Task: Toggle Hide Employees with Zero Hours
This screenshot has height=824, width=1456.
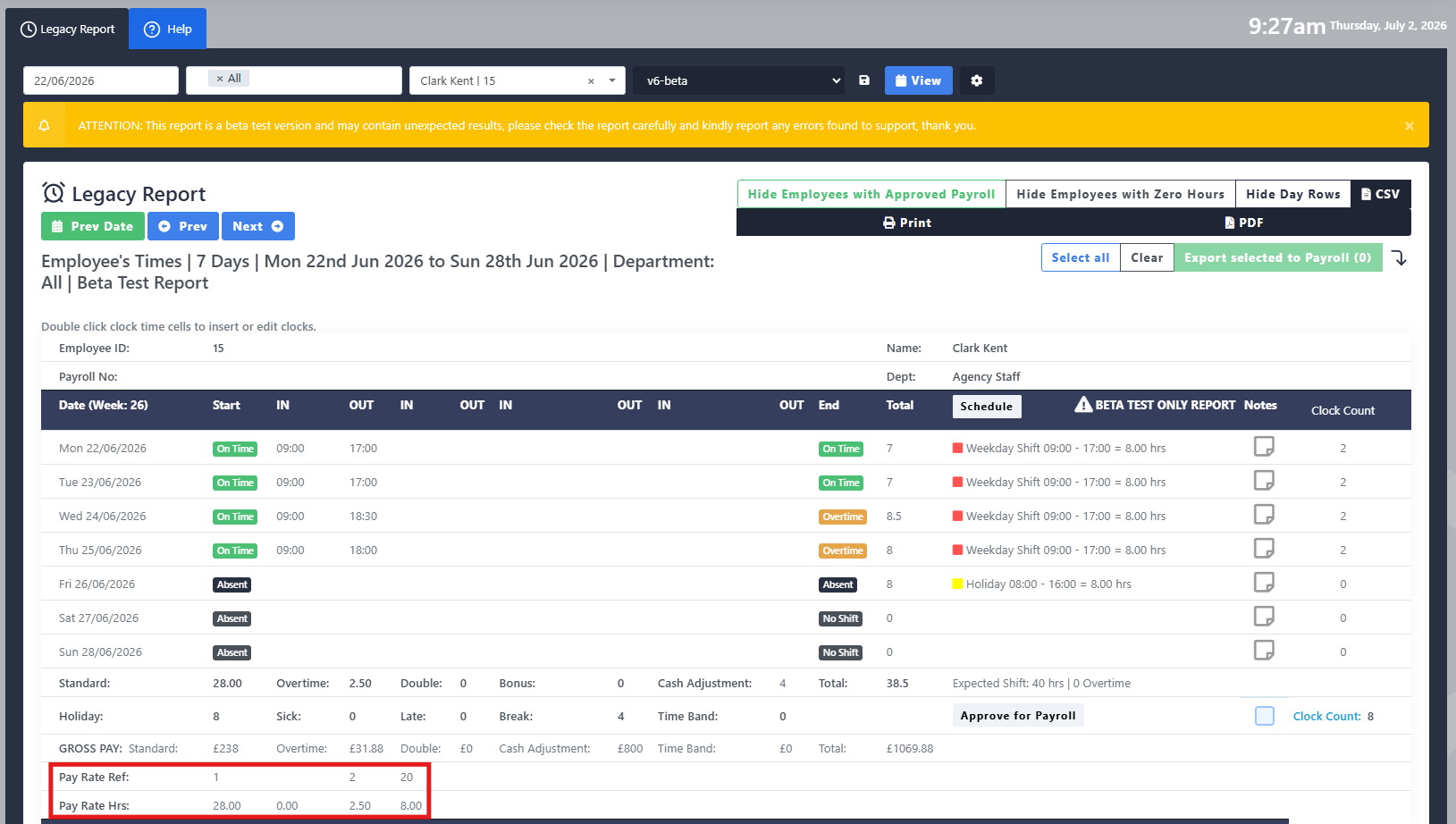Action: [x=1120, y=194]
